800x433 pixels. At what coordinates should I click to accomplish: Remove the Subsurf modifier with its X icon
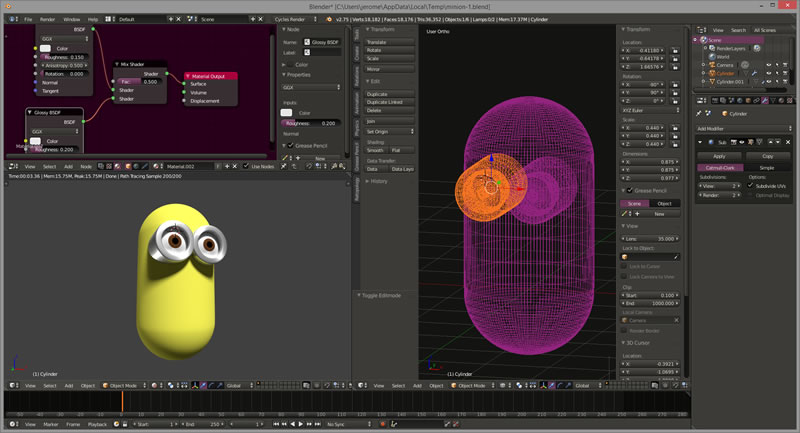pos(788,142)
